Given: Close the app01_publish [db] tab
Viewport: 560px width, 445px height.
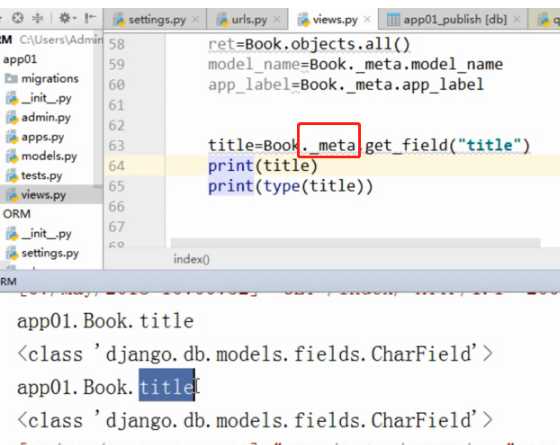Looking at the screenshot, I should tap(516, 19).
